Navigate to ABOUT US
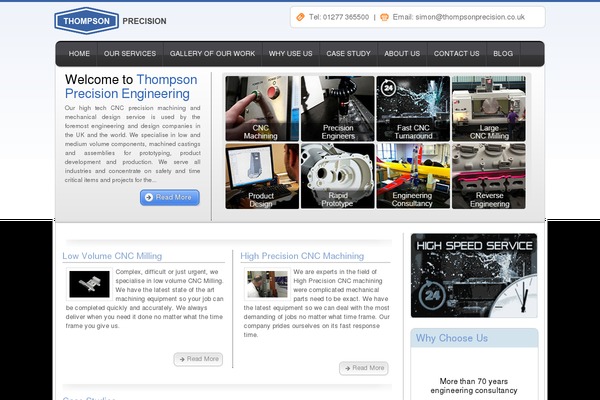The image size is (600, 400). (402, 54)
